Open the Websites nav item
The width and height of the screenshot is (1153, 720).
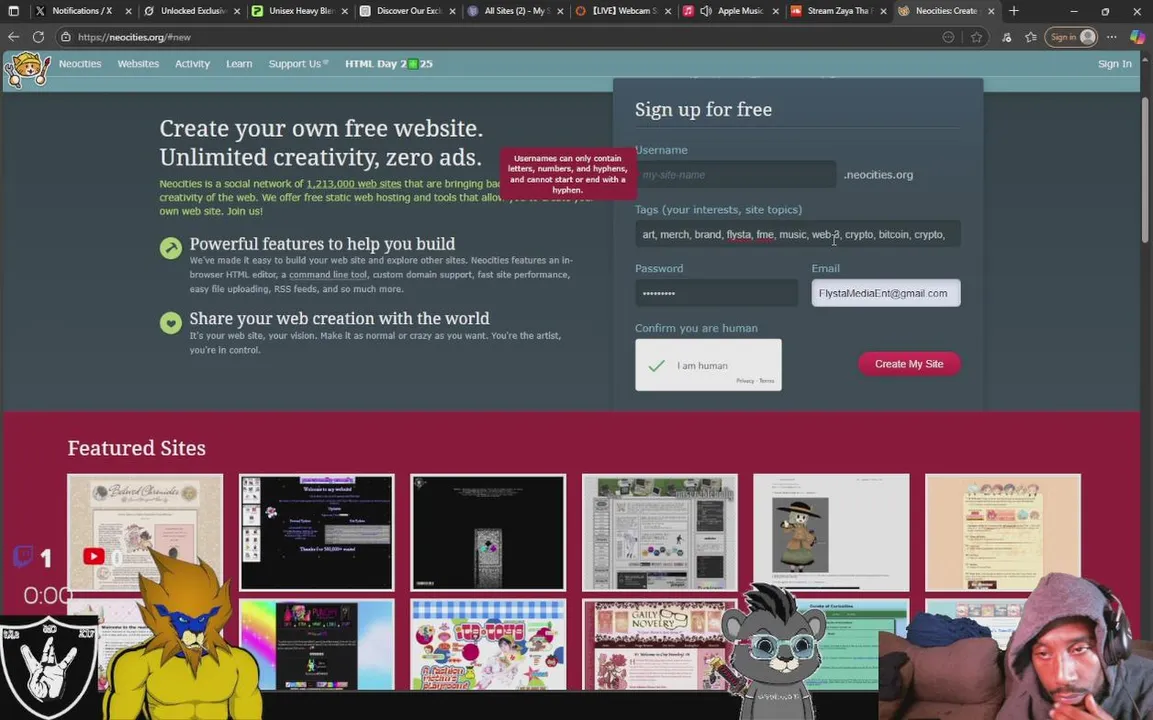[x=138, y=64]
